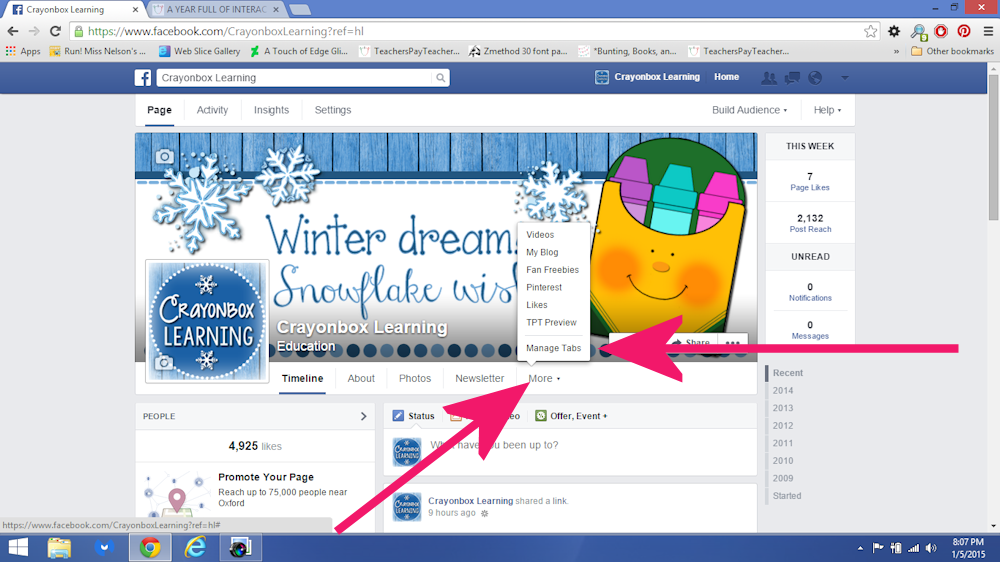Click the Facebook logo icon

point(143,78)
